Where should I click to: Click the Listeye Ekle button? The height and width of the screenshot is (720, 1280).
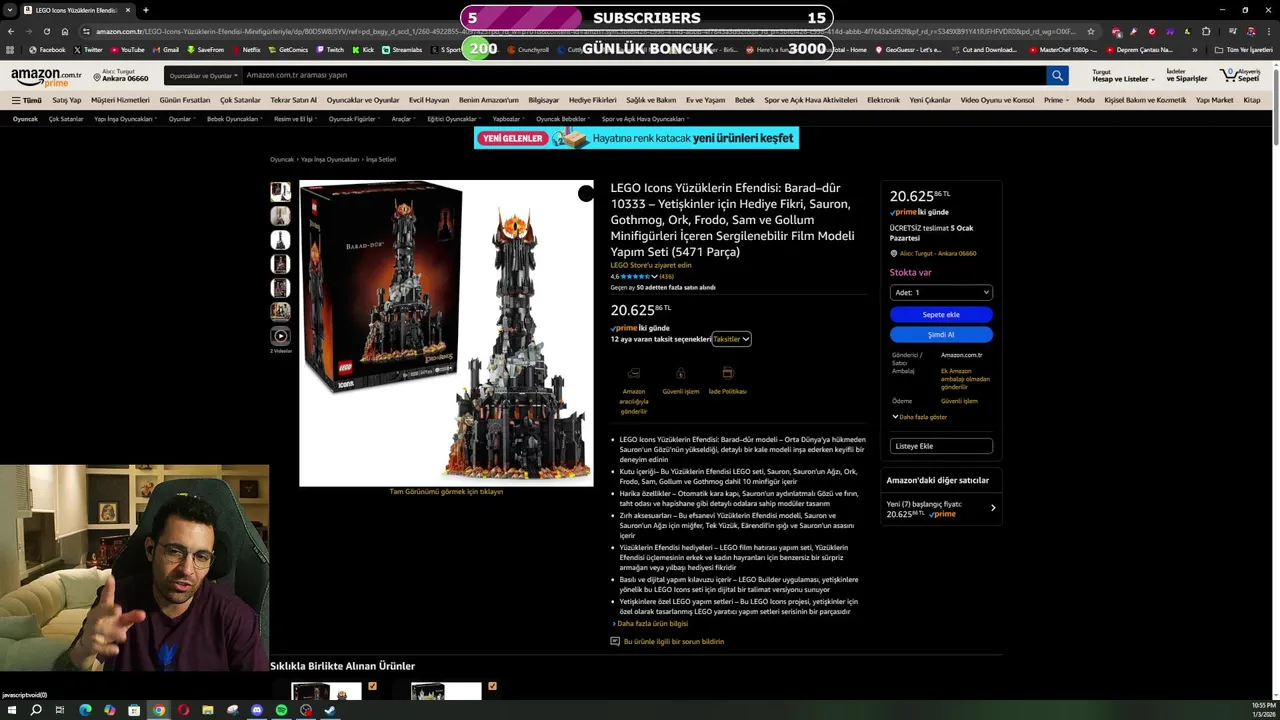point(941,446)
